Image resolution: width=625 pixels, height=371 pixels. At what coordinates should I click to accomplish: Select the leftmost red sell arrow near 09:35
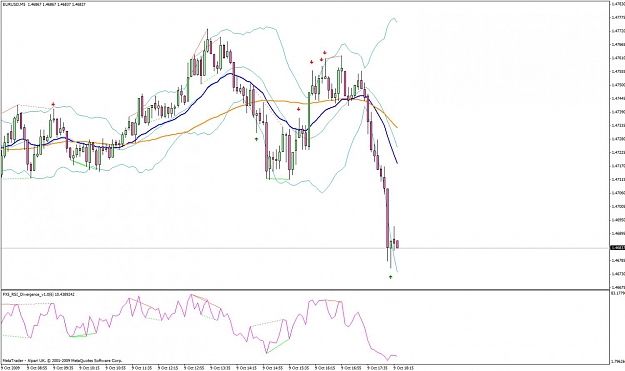coord(53,104)
